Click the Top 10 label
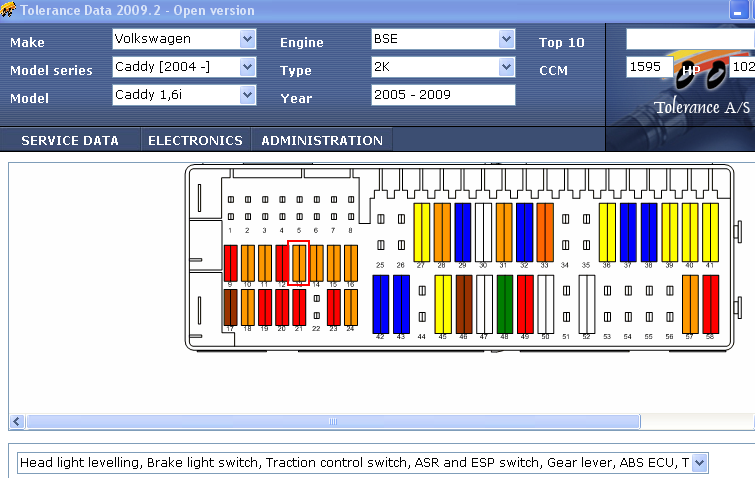 (x=561, y=42)
